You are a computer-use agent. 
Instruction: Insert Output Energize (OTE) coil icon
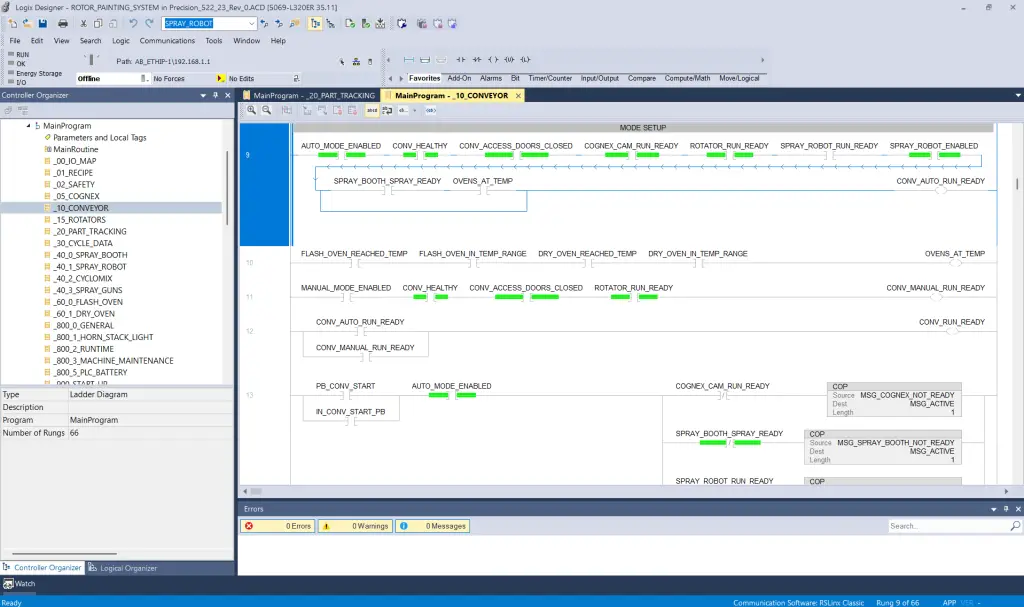493,59
